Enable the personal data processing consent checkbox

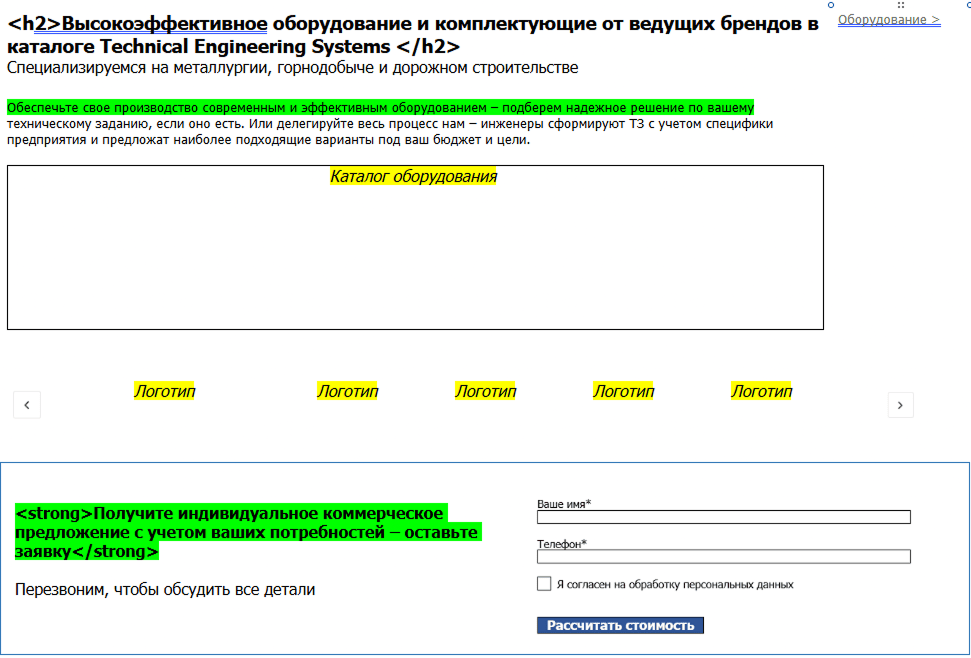pyautogui.click(x=543, y=582)
